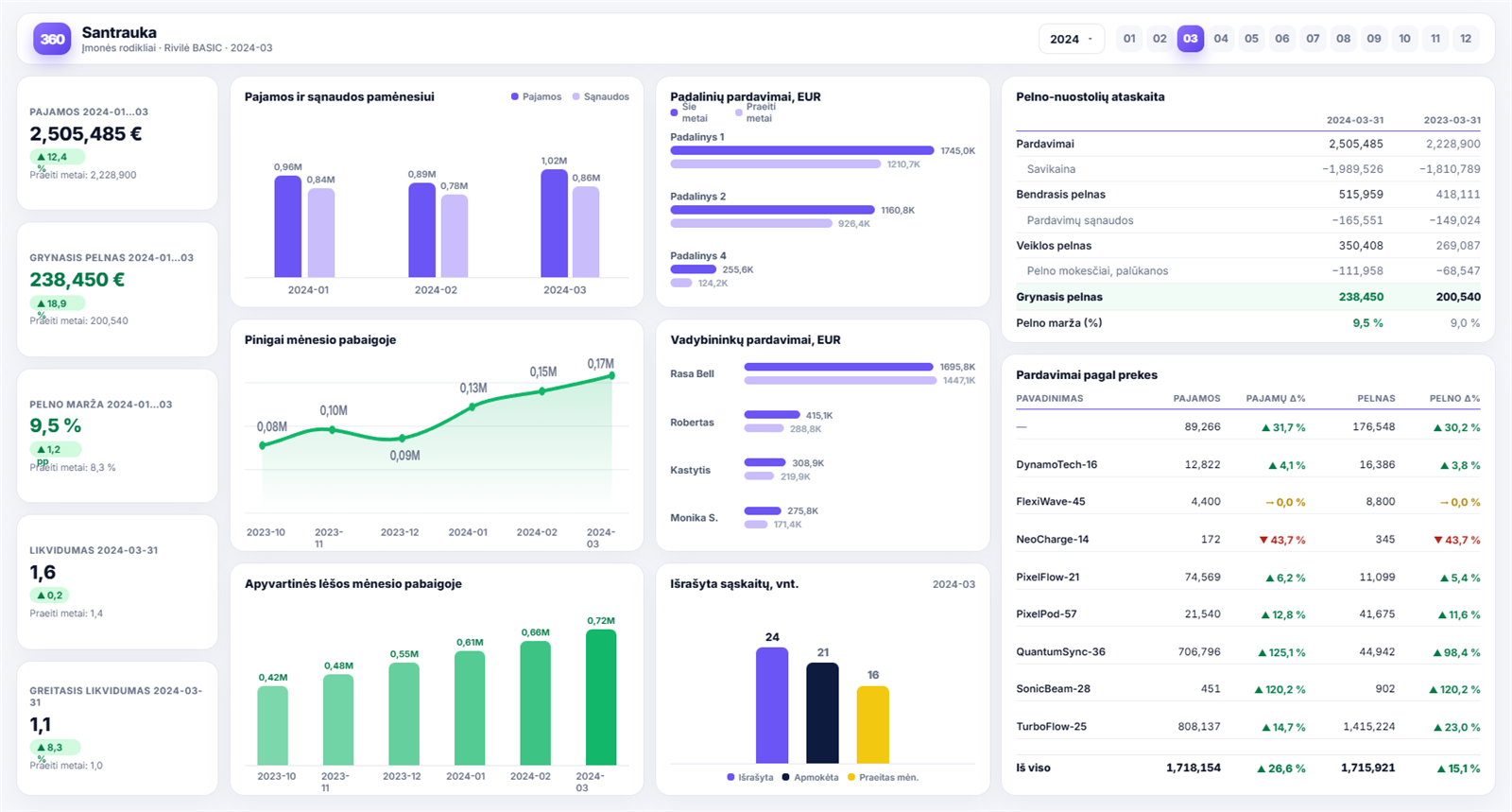This screenshot has height=812, width=1512.
Task: Click the dark invoices bar labeled 21
Action: click(822, 713)
